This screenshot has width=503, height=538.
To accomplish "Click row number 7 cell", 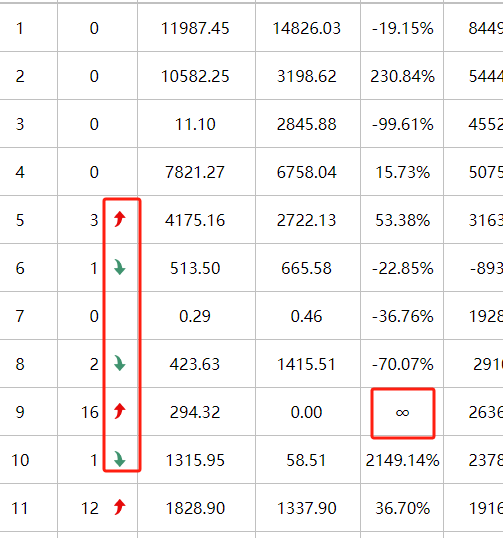I will (28, 316).
